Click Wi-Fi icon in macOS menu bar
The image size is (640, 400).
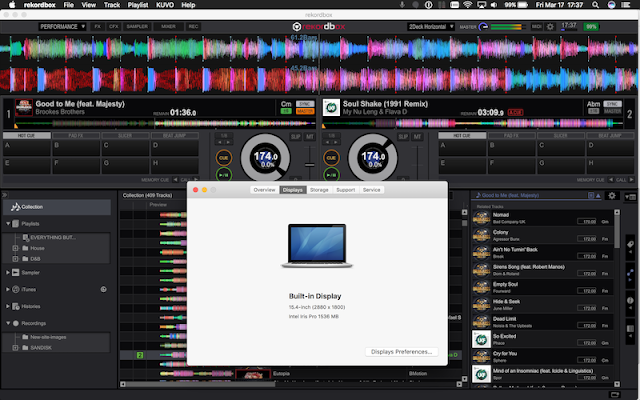[x=468, y=5]
